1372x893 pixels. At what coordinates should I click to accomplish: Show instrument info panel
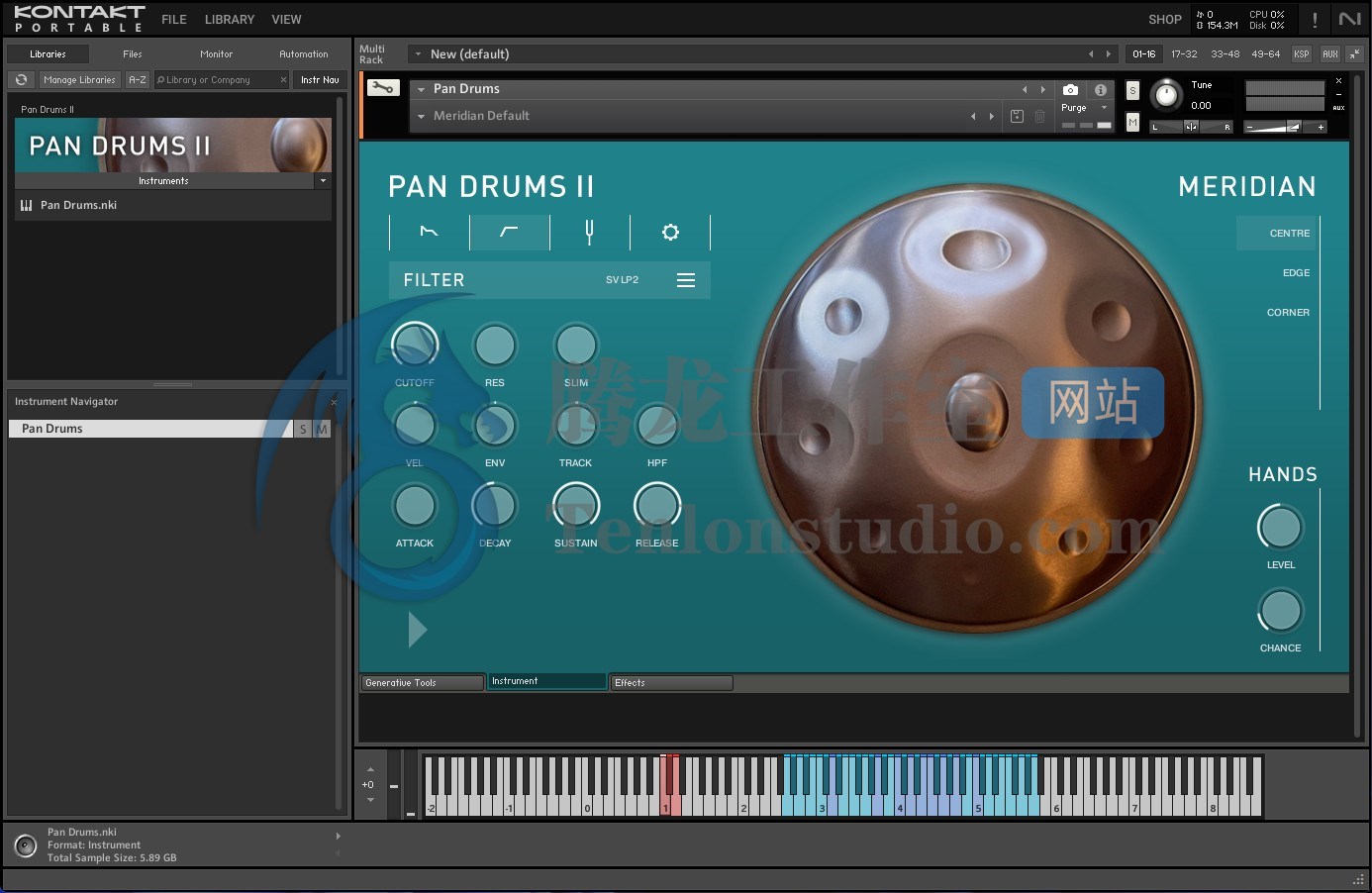click(x=1100, y=89)
